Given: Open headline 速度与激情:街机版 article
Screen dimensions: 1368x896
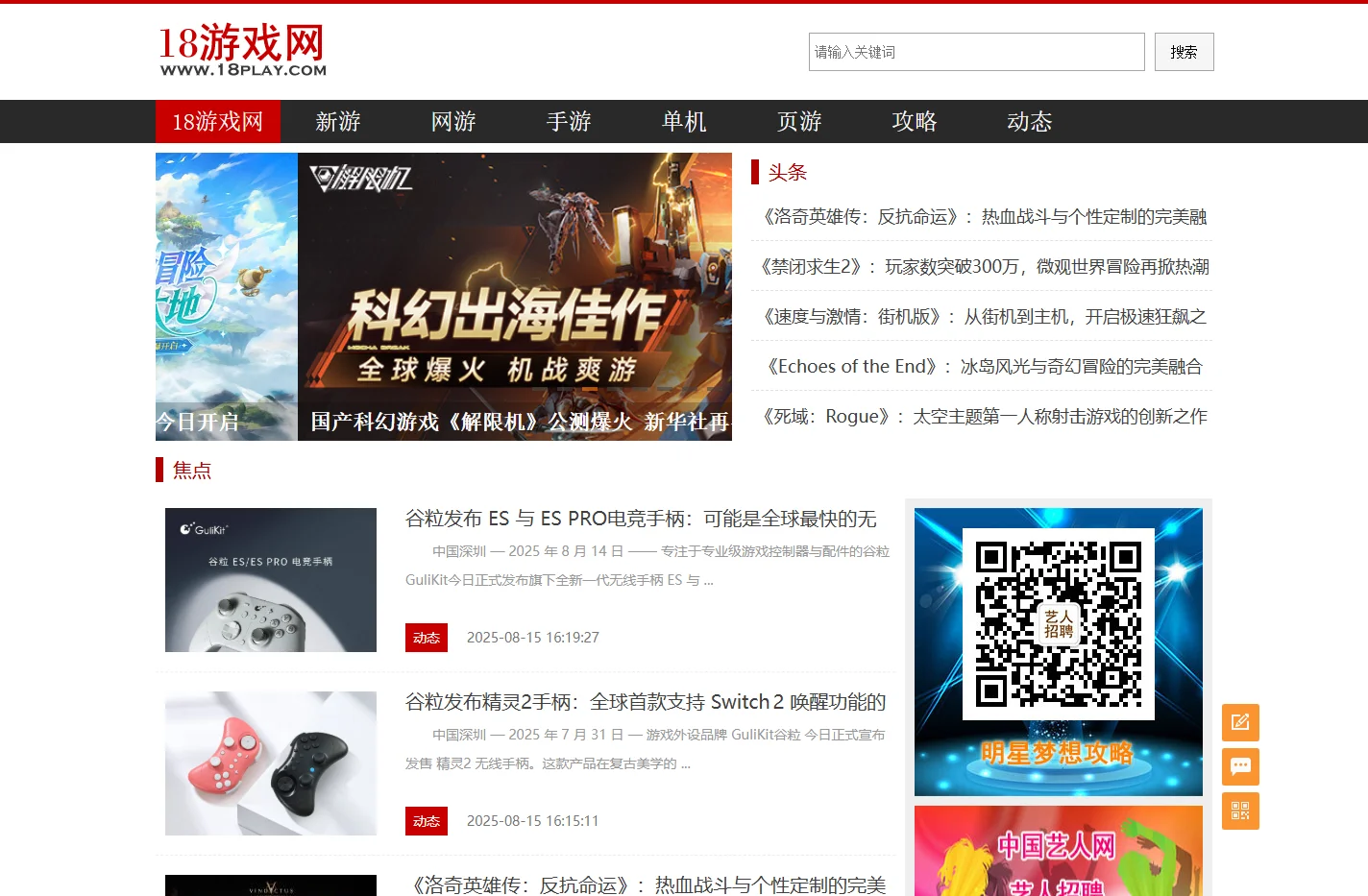Looking at the screenshot, I should tap(984, 317).
